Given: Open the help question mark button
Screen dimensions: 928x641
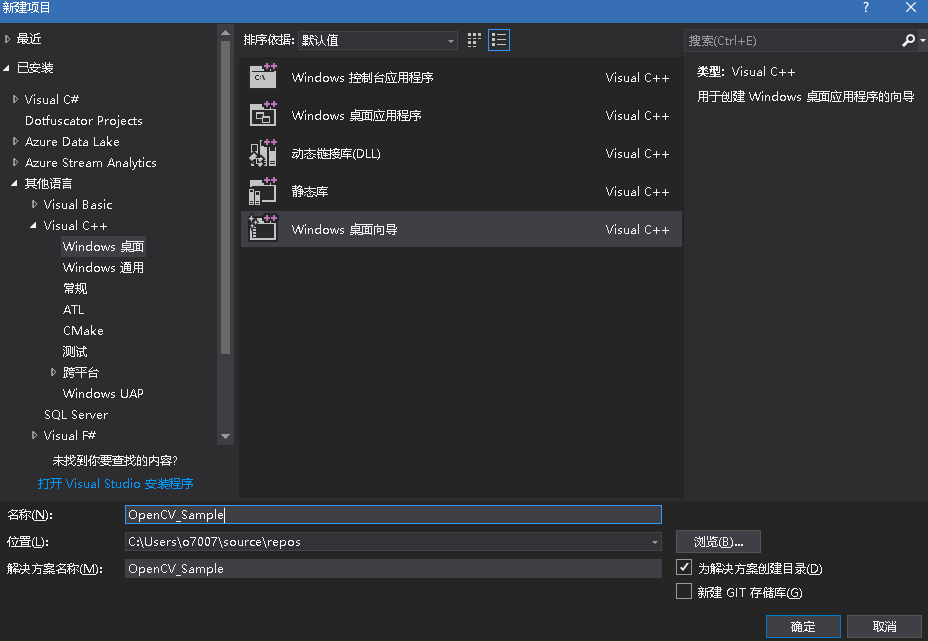Looking at the screenshot, I should point(866,8).
